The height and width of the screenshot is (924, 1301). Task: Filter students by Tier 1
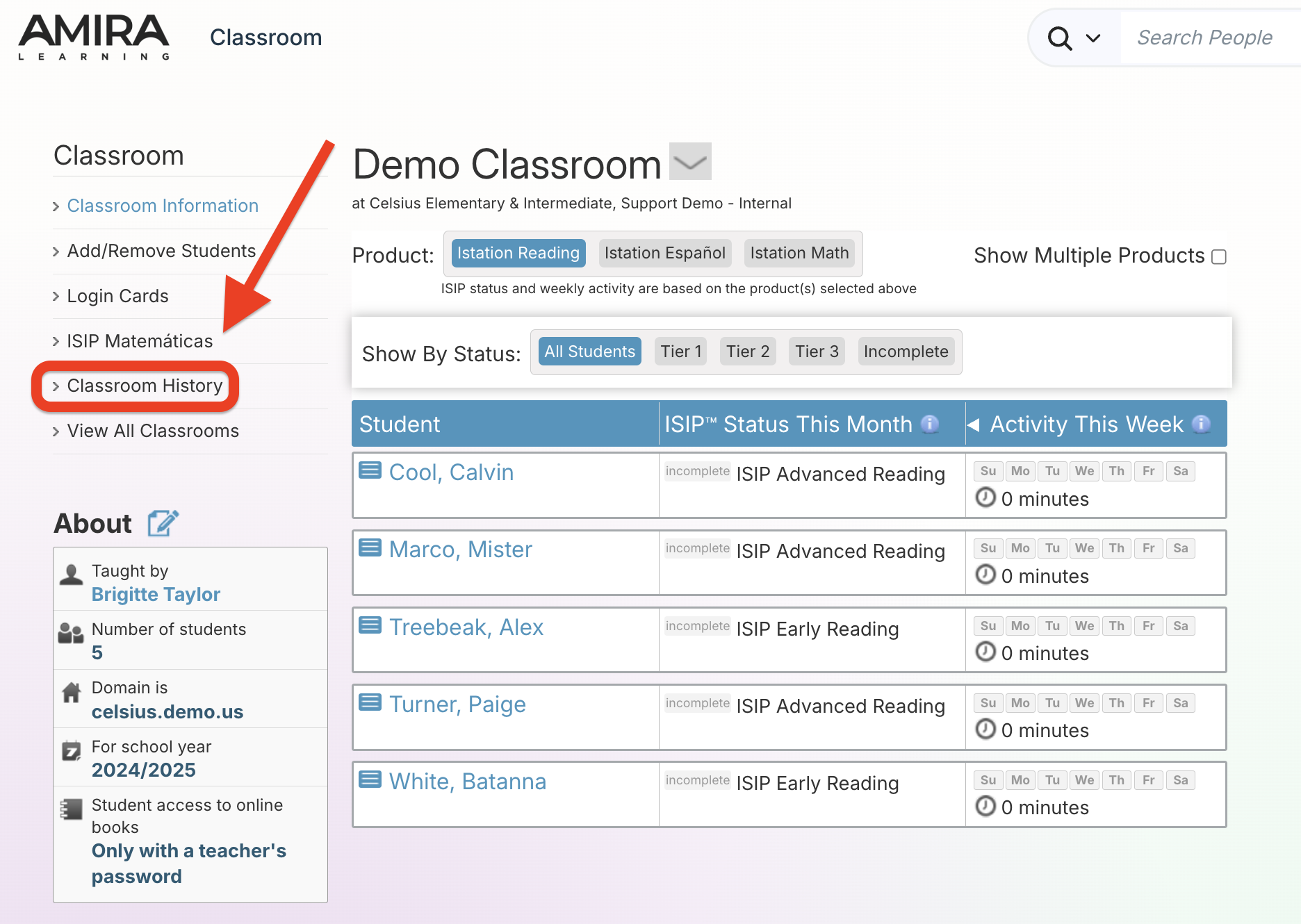pos(681,352)
